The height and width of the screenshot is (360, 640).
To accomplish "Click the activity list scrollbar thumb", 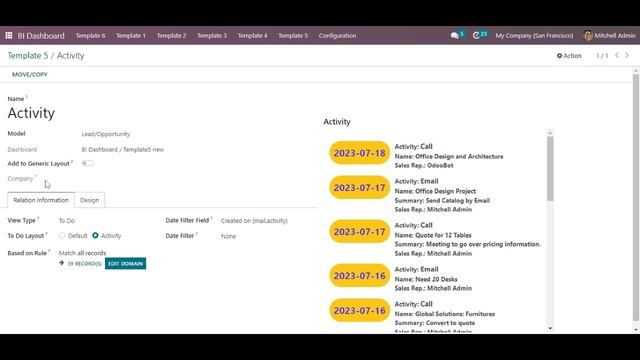I will click(x=550, y=169).
